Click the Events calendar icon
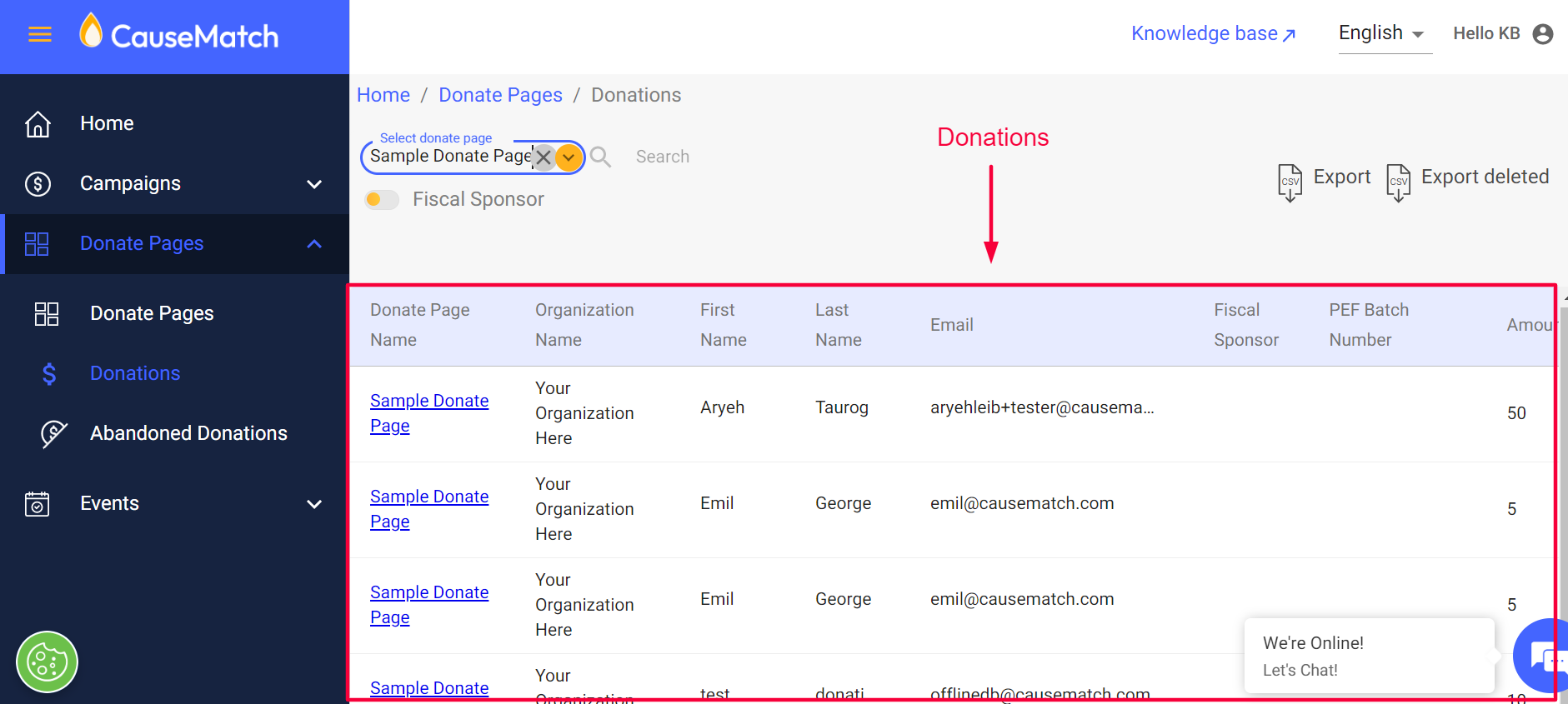The width and height of the screenshot is (1568, 704). coord(38,503)
